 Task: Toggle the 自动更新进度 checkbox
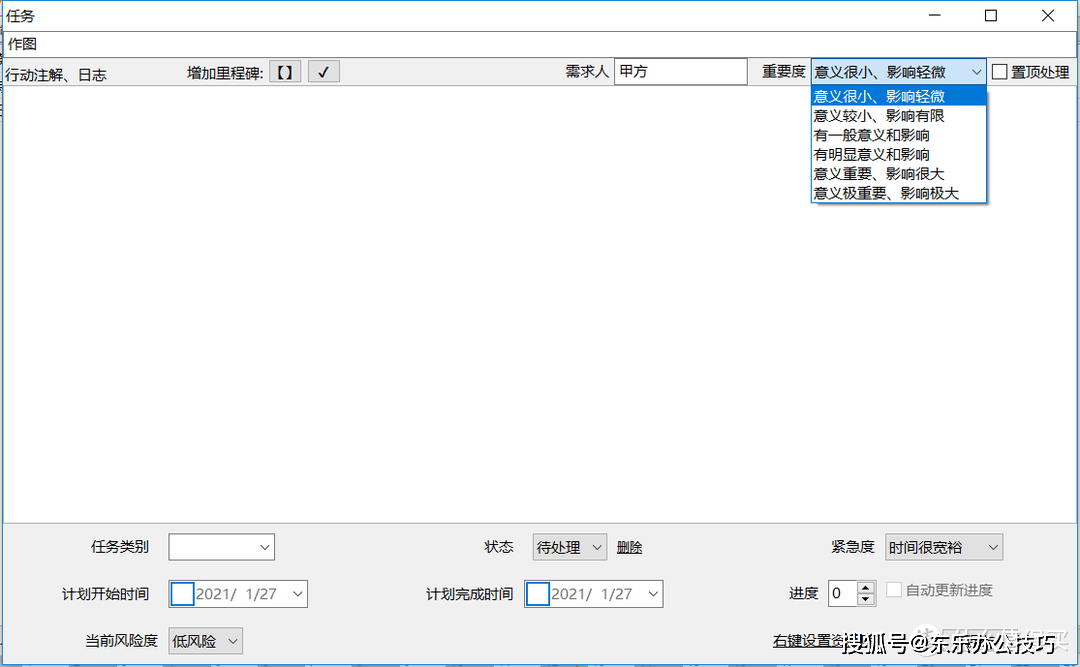893,590
